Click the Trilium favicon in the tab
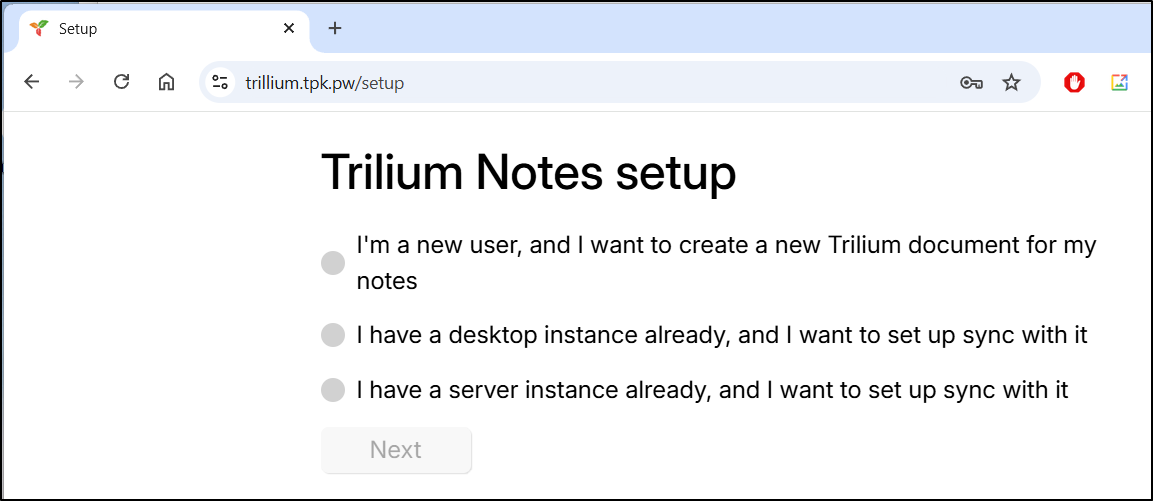Screen dimensions: 1153x501 point(38,29)
